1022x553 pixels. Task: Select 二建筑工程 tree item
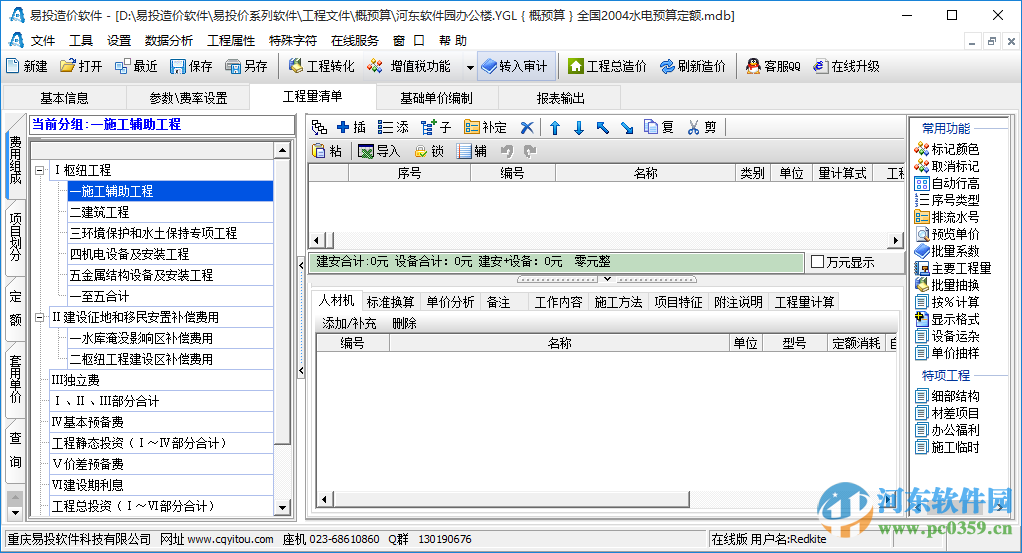tap(170, 212)
